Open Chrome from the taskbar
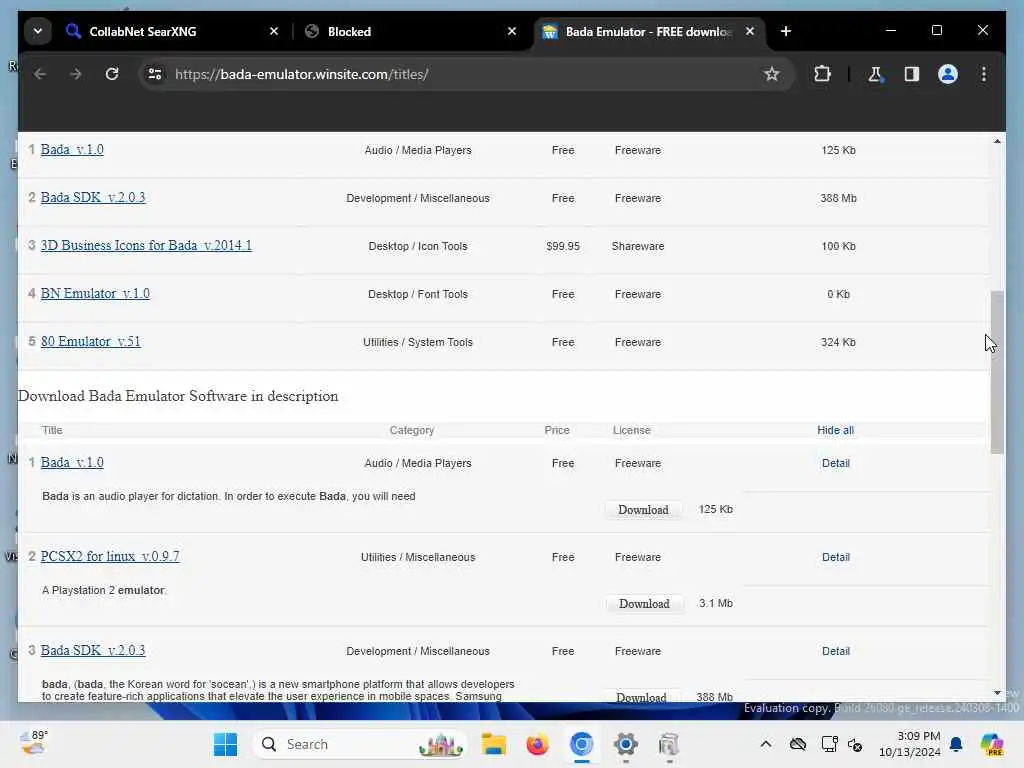 [581, 744]
